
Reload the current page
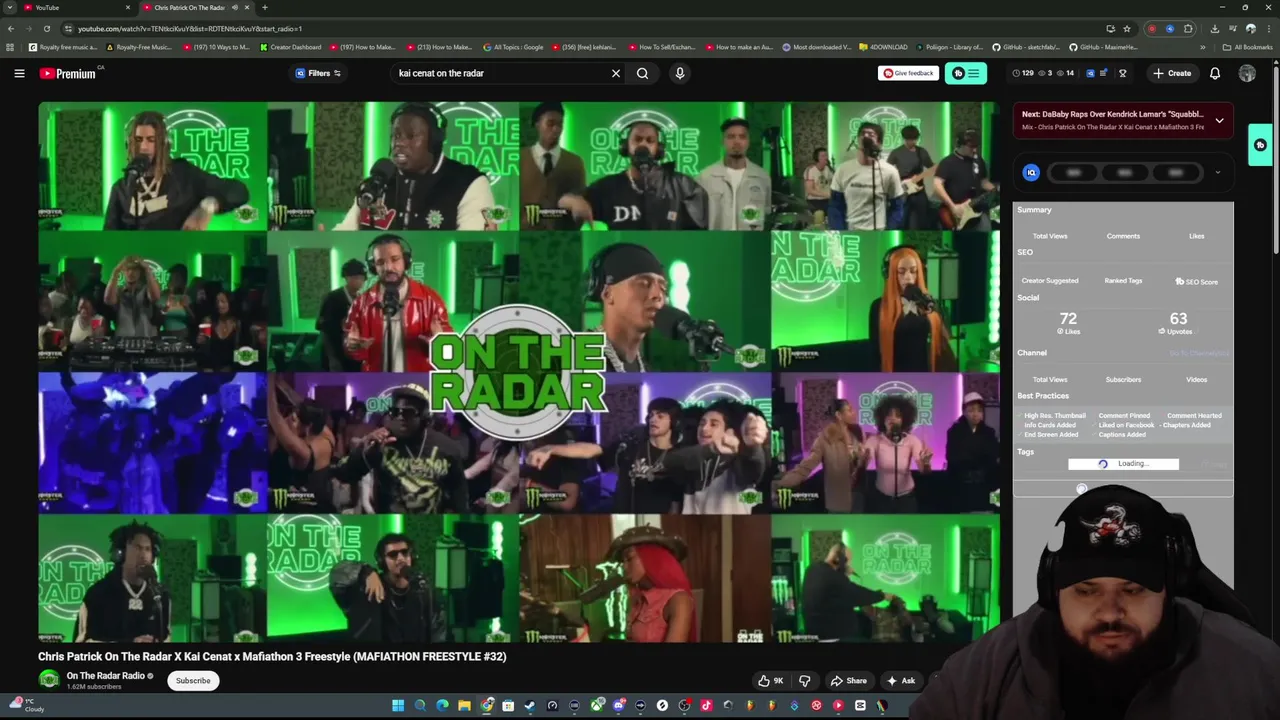pyautogui.click(x=46, y=28)
